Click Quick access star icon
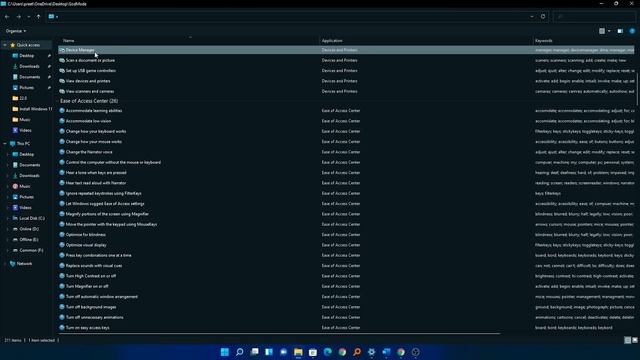The width and height of the screenshot is (640, 360). coord(13,45)
